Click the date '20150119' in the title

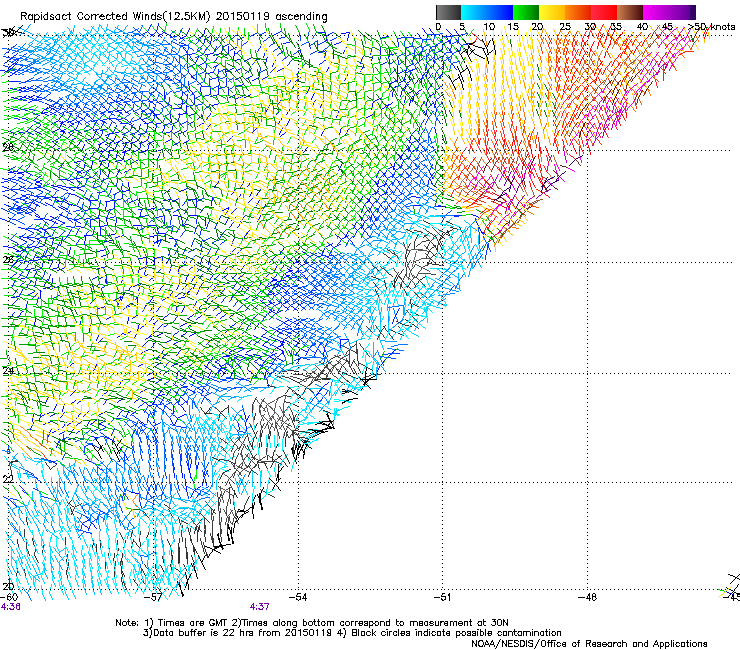[243, 16]
